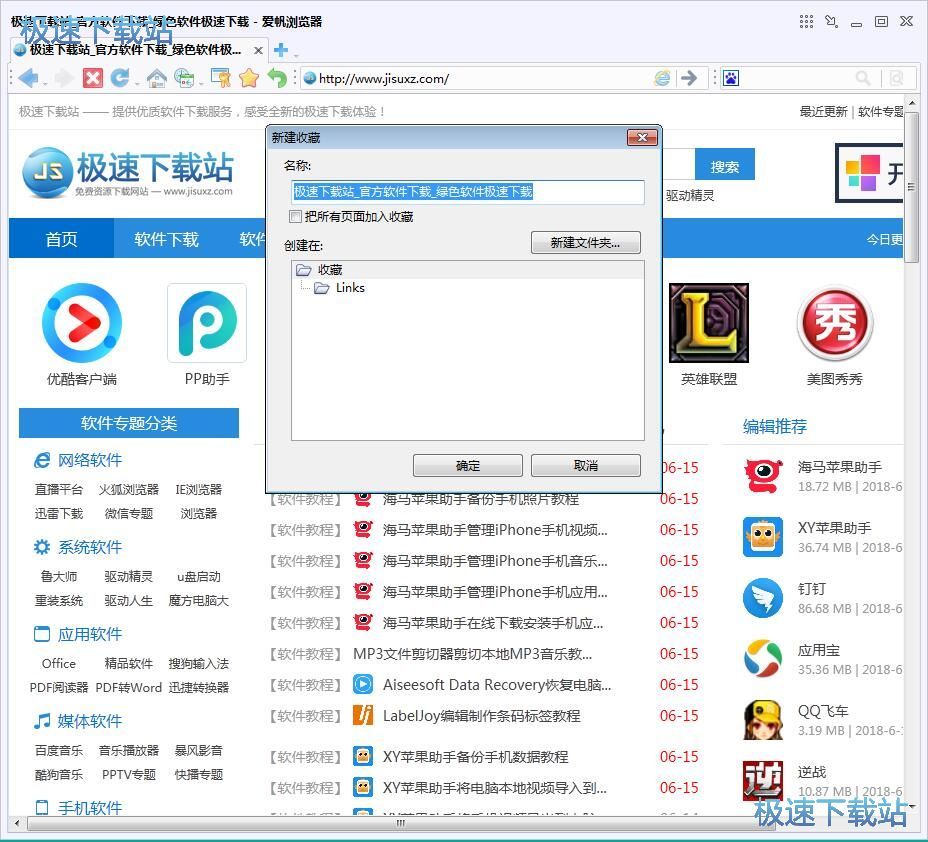Screen dimensions: 928x842
Task: Click the page search icon right of magnifier
Action: pyautogui.click(x=897, y=78)
